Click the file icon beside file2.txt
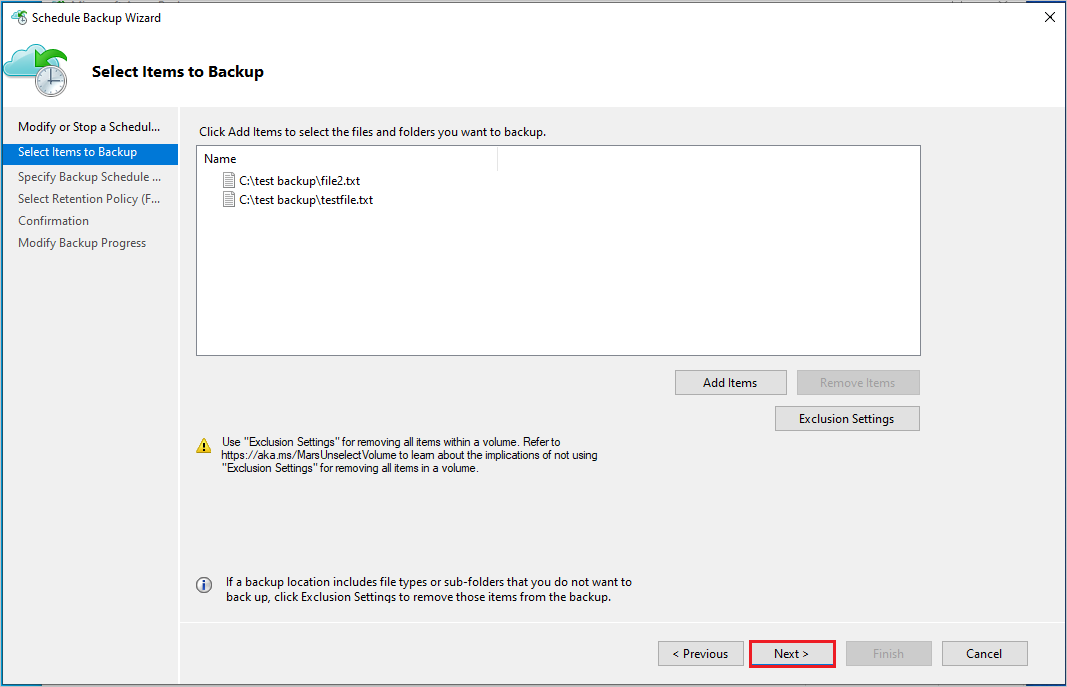1067x687 pixels. tap(228, 180)
